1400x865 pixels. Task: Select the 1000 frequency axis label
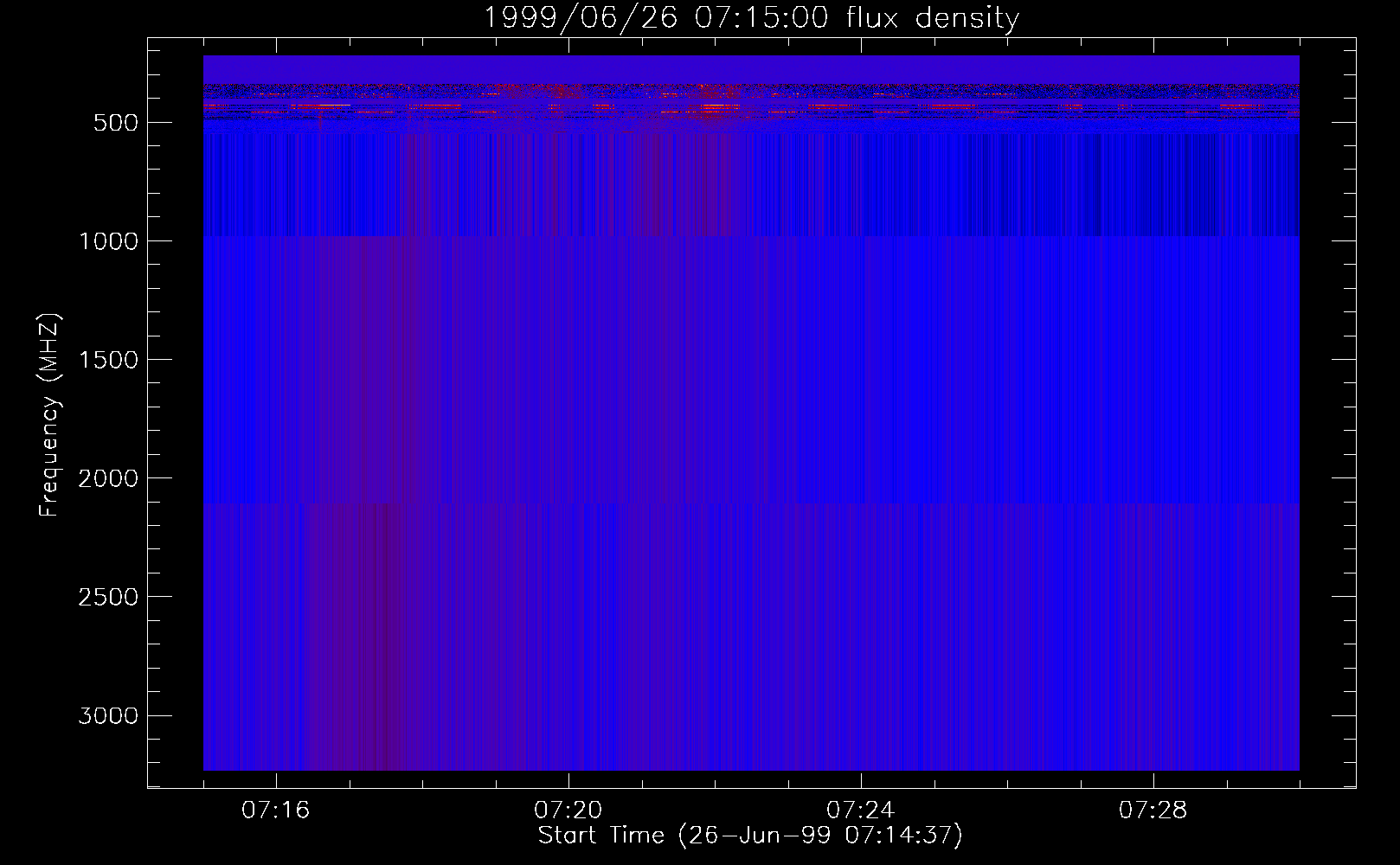tap(108, 241)
